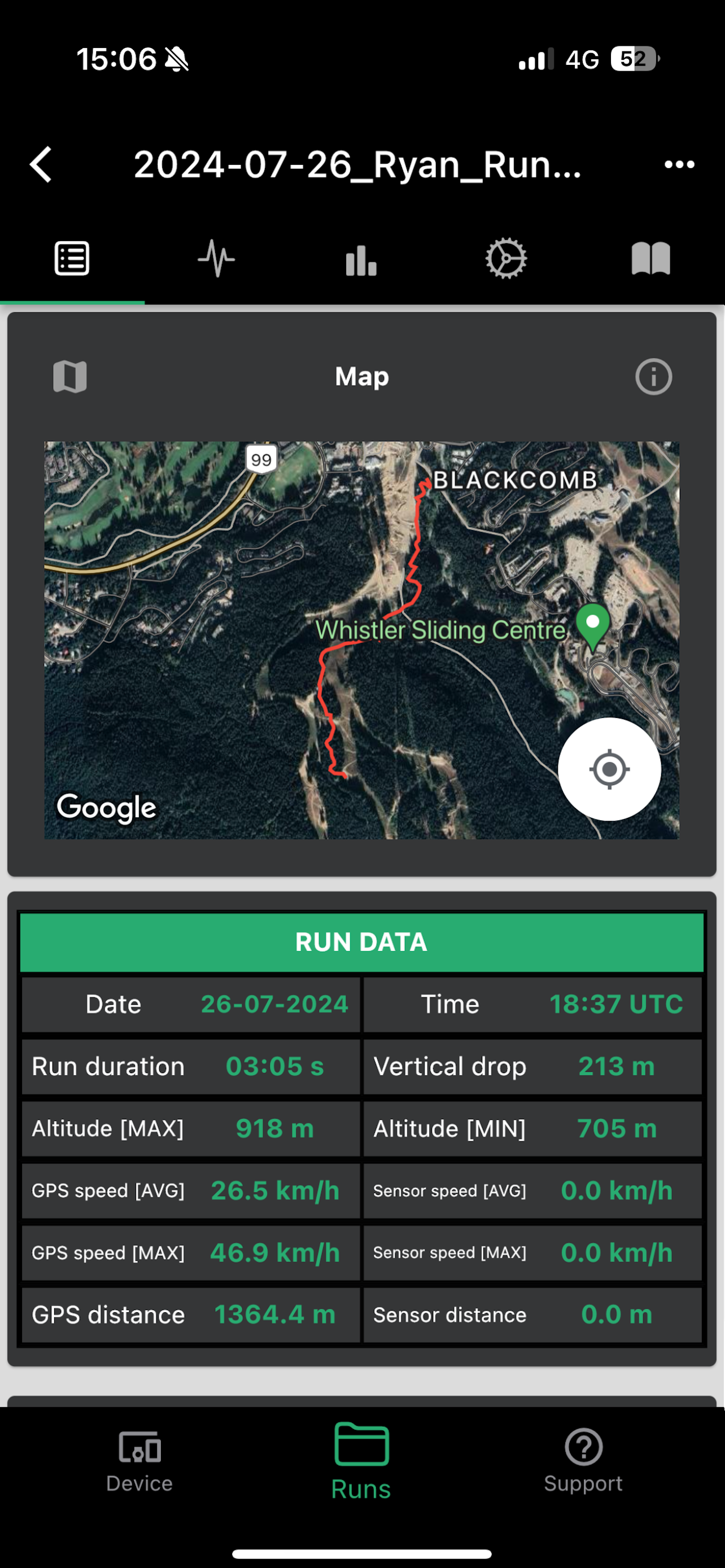Viewport: 725px width, 1568px height.
Task: Tap the cellular signal bars in status bar
Action: (536, 59)
